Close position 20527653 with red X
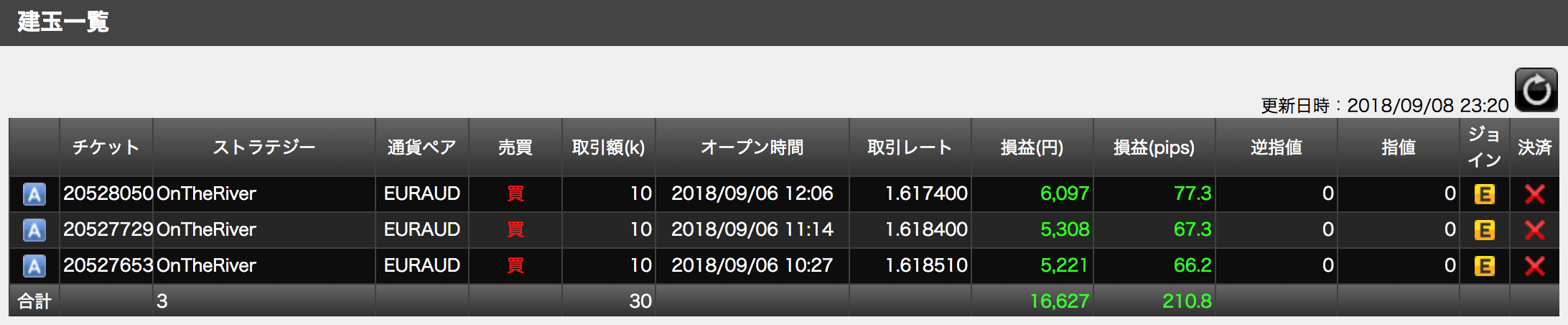 [1535, 266]
